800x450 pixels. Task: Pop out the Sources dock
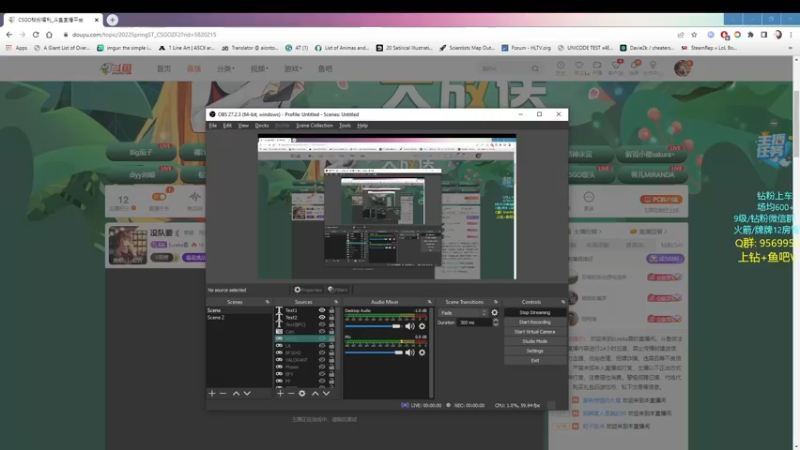(x=336, y=302)
